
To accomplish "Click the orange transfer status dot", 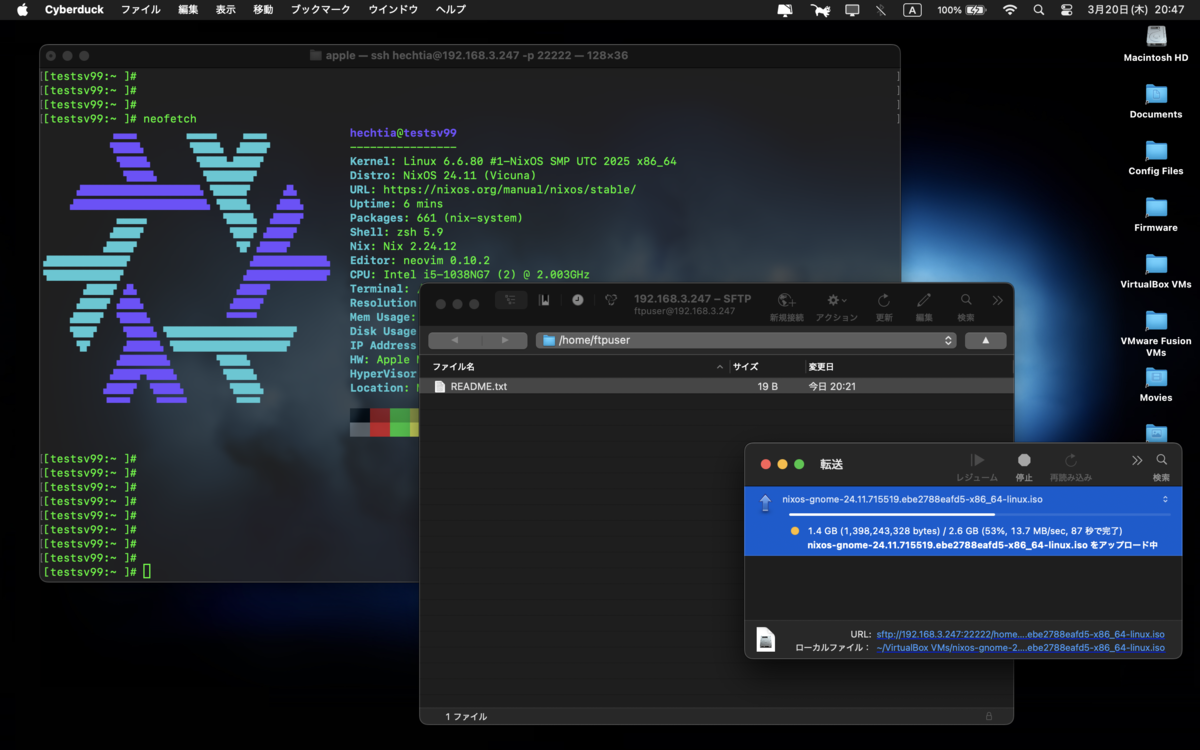I will tap(794, 531).
